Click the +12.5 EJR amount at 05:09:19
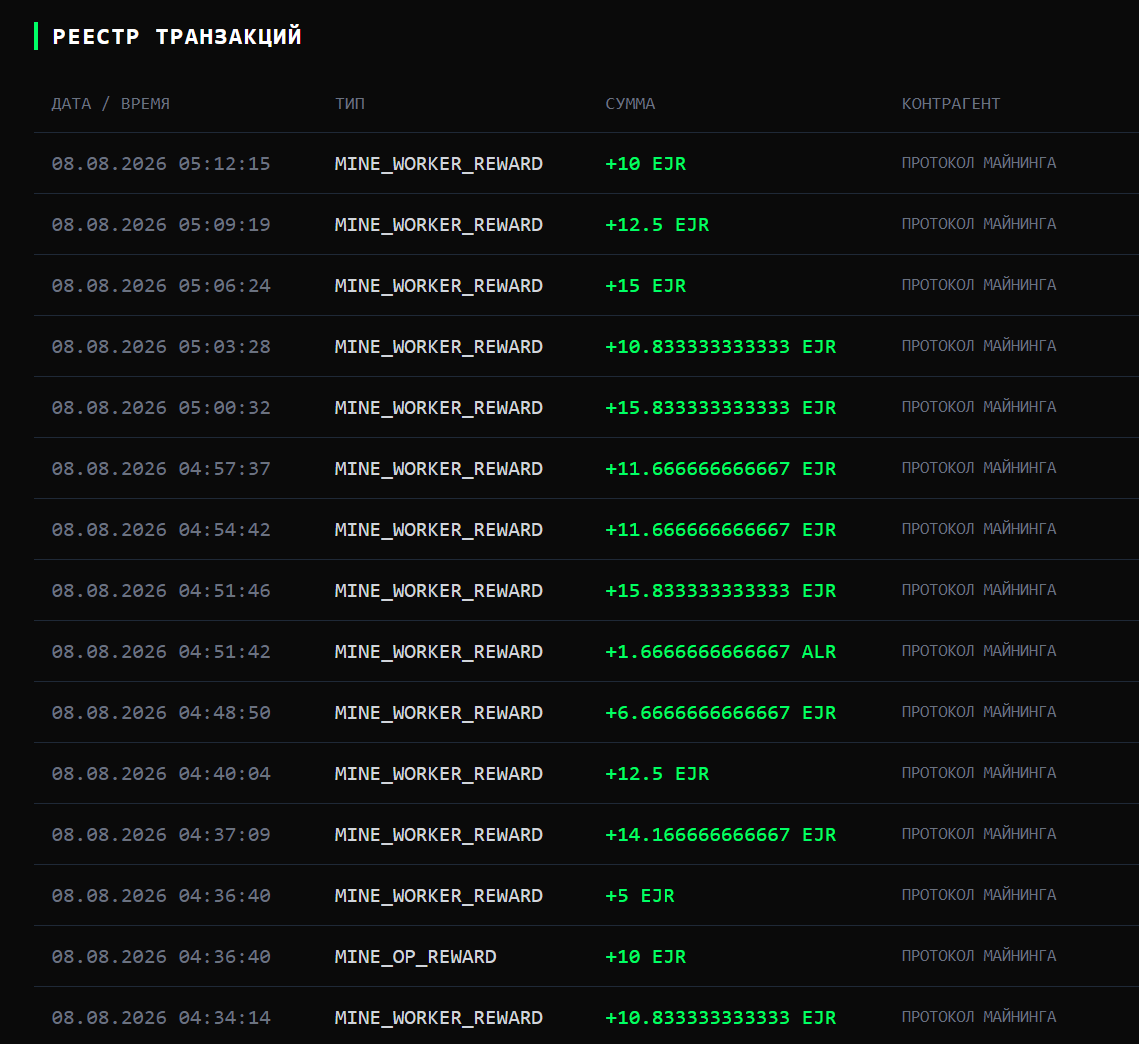This screenshot has height=1044, width=1139. 657,224
